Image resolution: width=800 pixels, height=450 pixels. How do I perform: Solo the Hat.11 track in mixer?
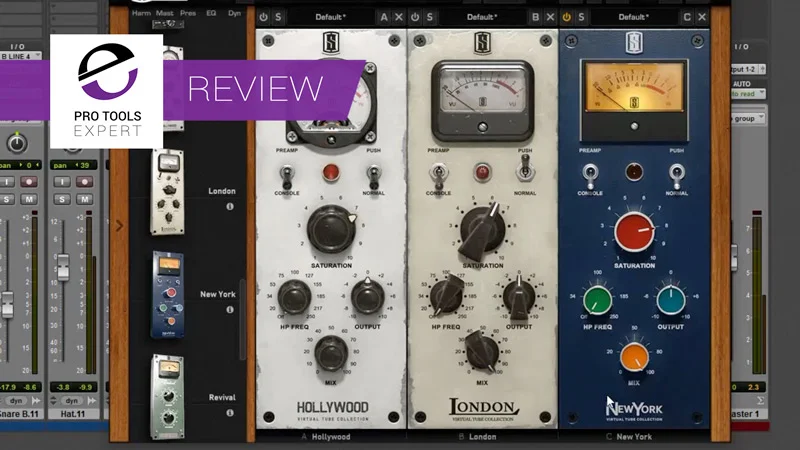pyautogui.click(x=62, y=199)
